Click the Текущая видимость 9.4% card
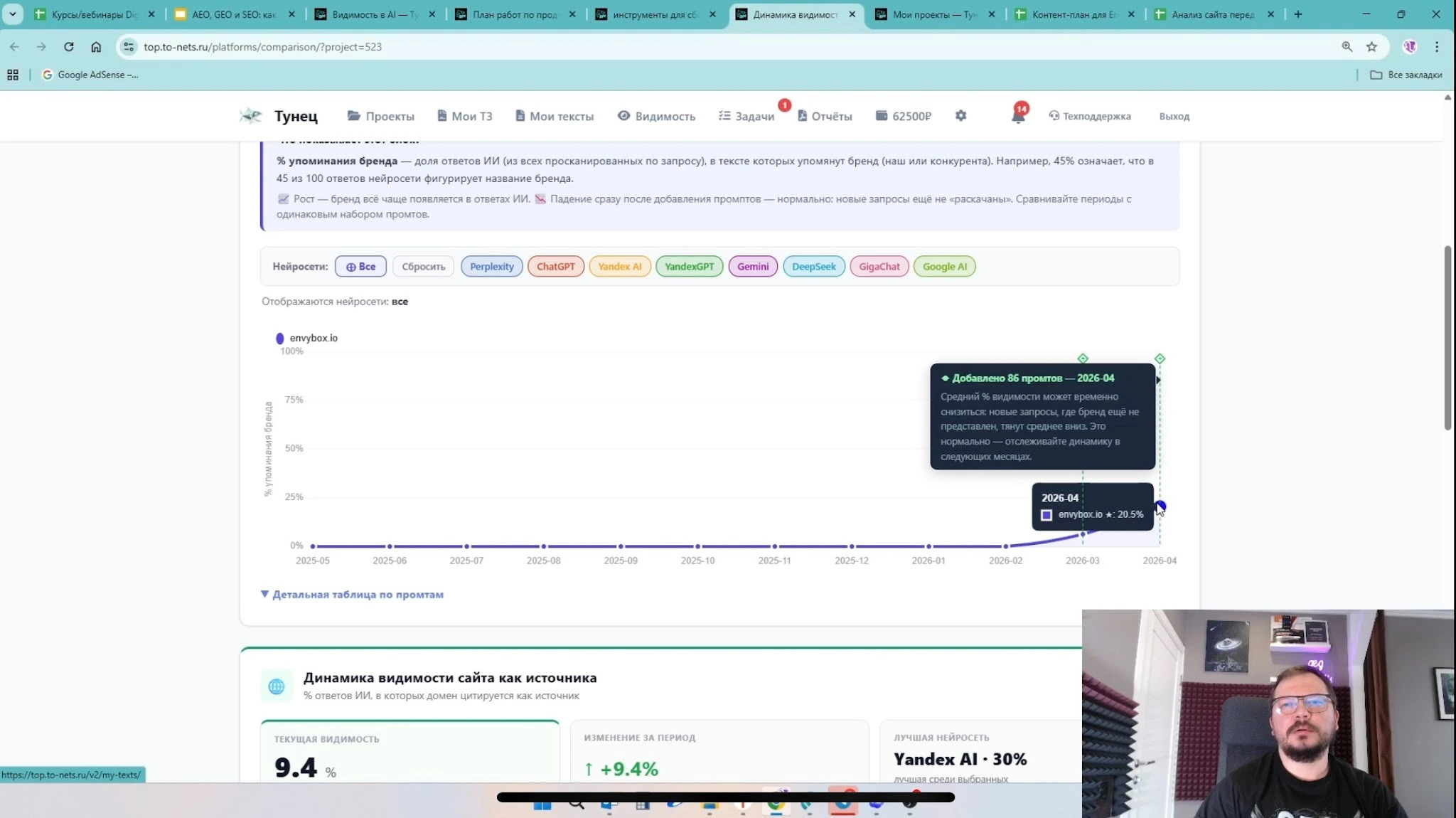This screenshot has width=1456, height=818. click(409, 752)
